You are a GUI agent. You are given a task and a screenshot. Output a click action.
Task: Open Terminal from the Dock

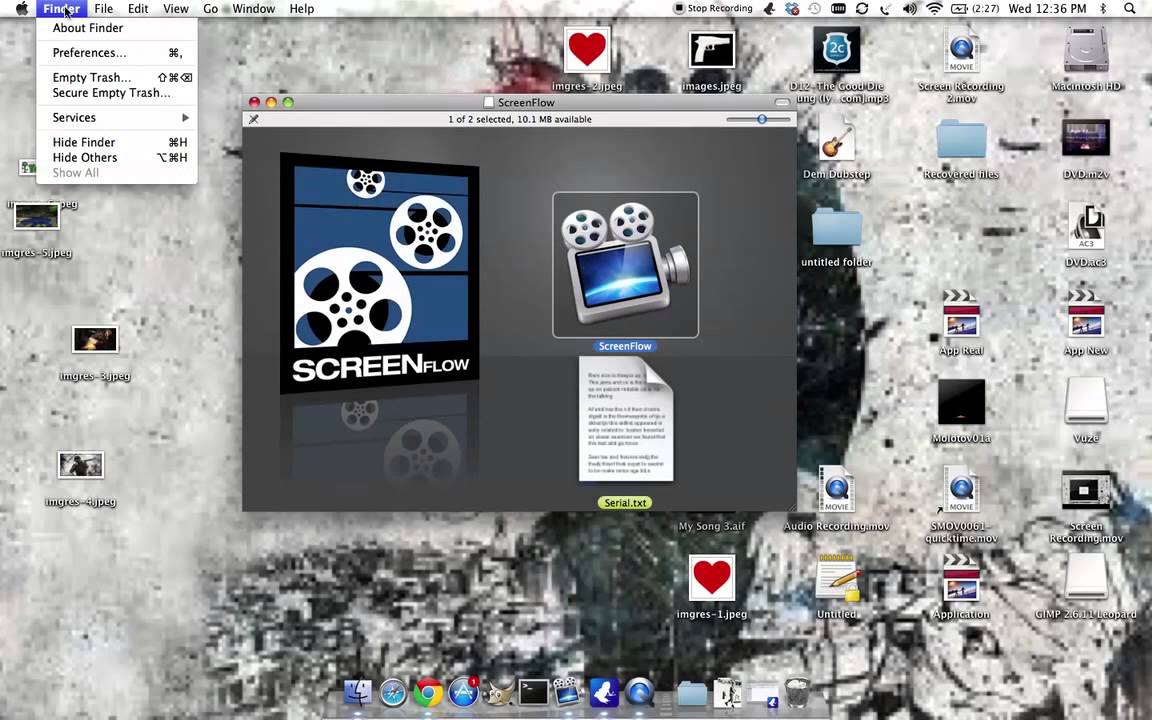[534, 692]
